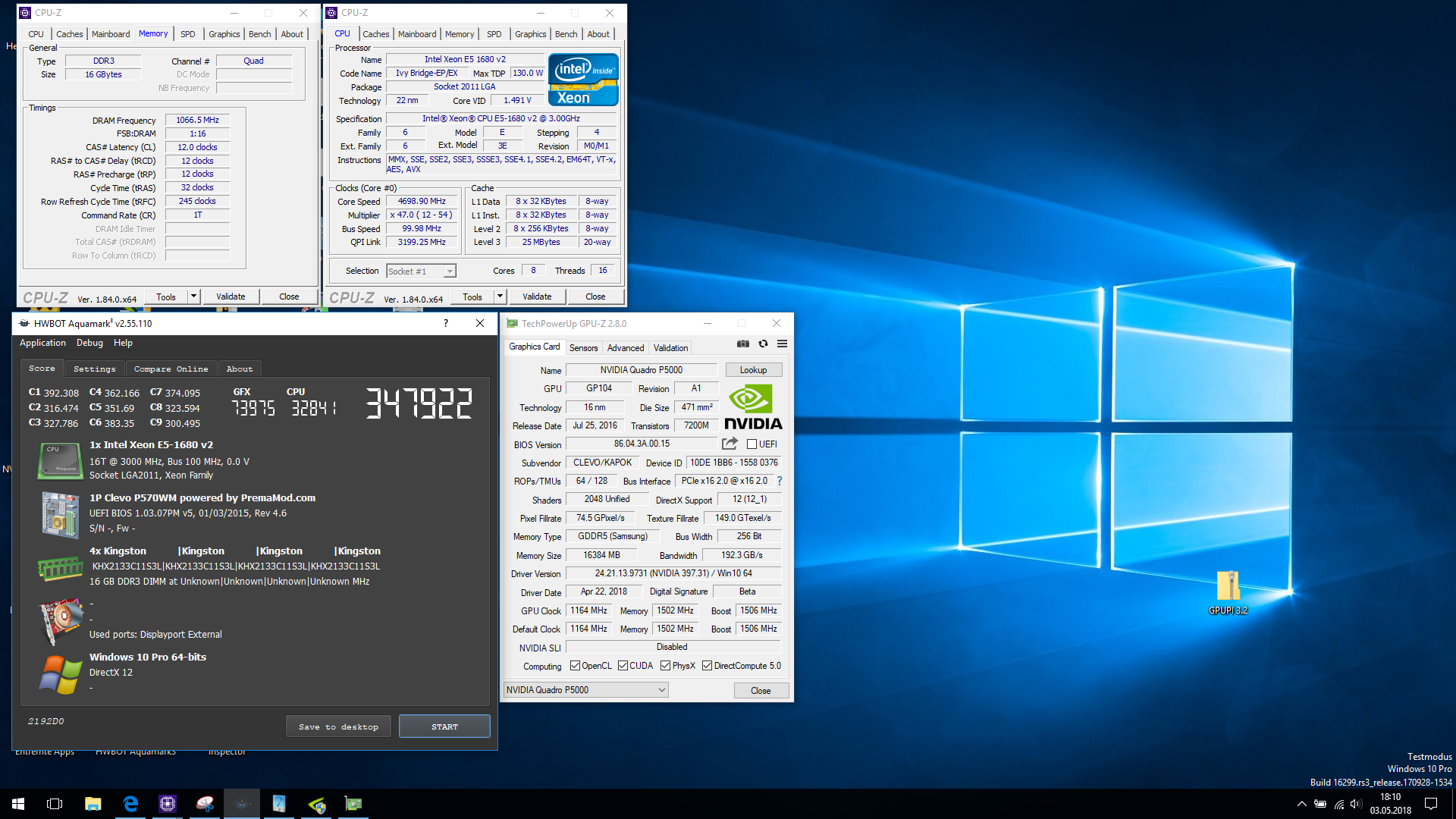The width and height of the screenshot is (1456, 819).
Task: Open the GPU-Z hamburger menu
Action: click(782, 344)
